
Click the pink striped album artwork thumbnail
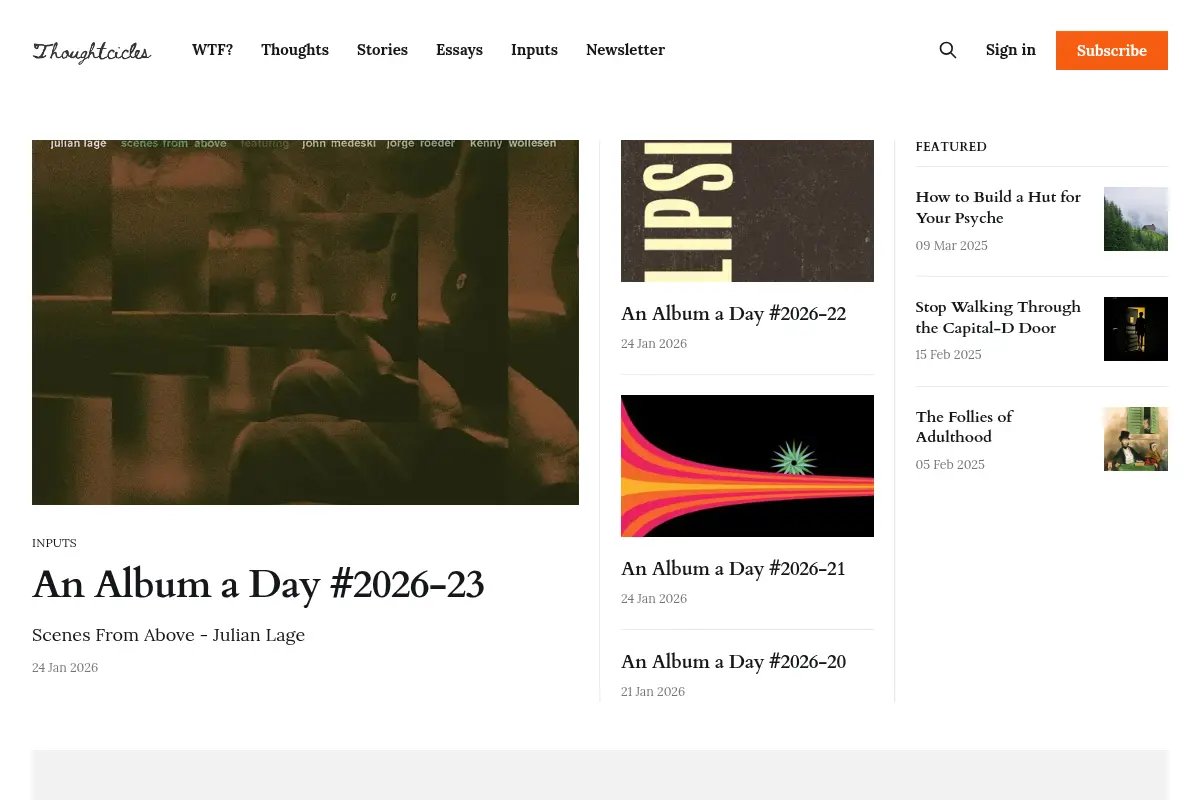[x=747, y=466]
